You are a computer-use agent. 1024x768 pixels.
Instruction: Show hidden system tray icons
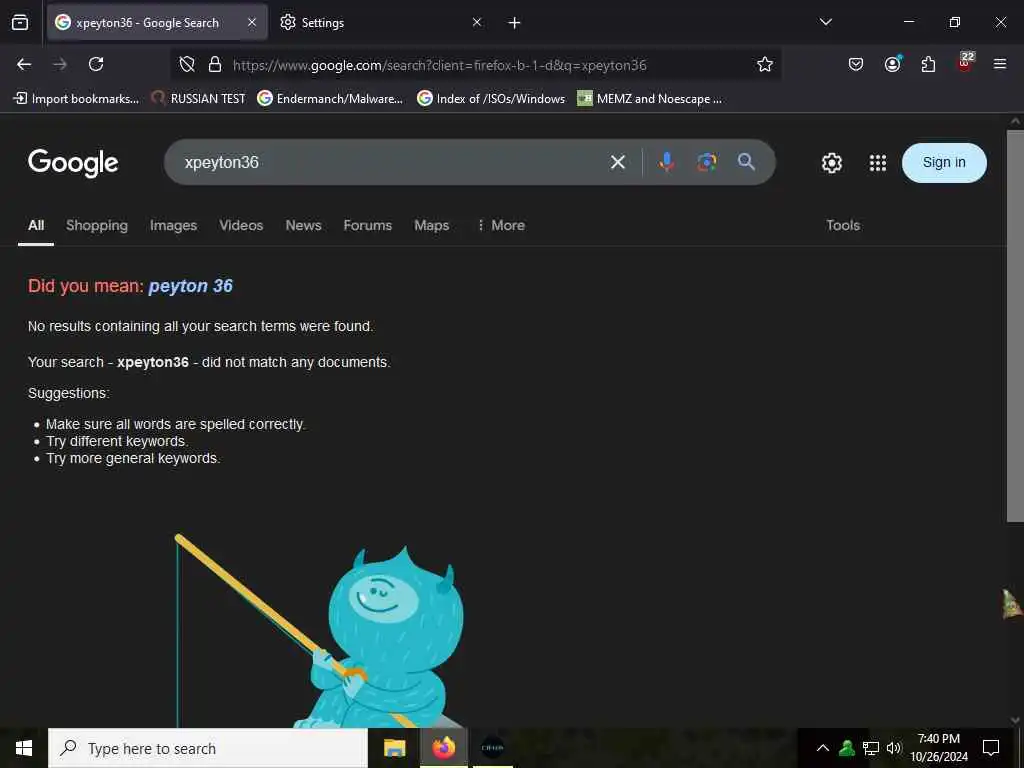[823, 748]
